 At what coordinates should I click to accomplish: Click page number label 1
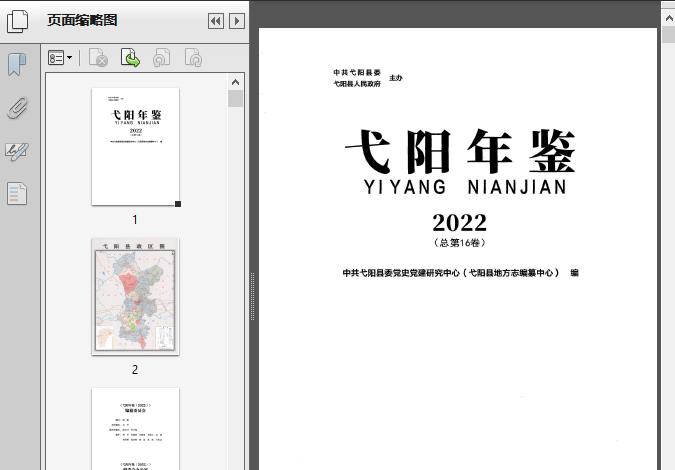pyautogui.click(x=135, y=220)
